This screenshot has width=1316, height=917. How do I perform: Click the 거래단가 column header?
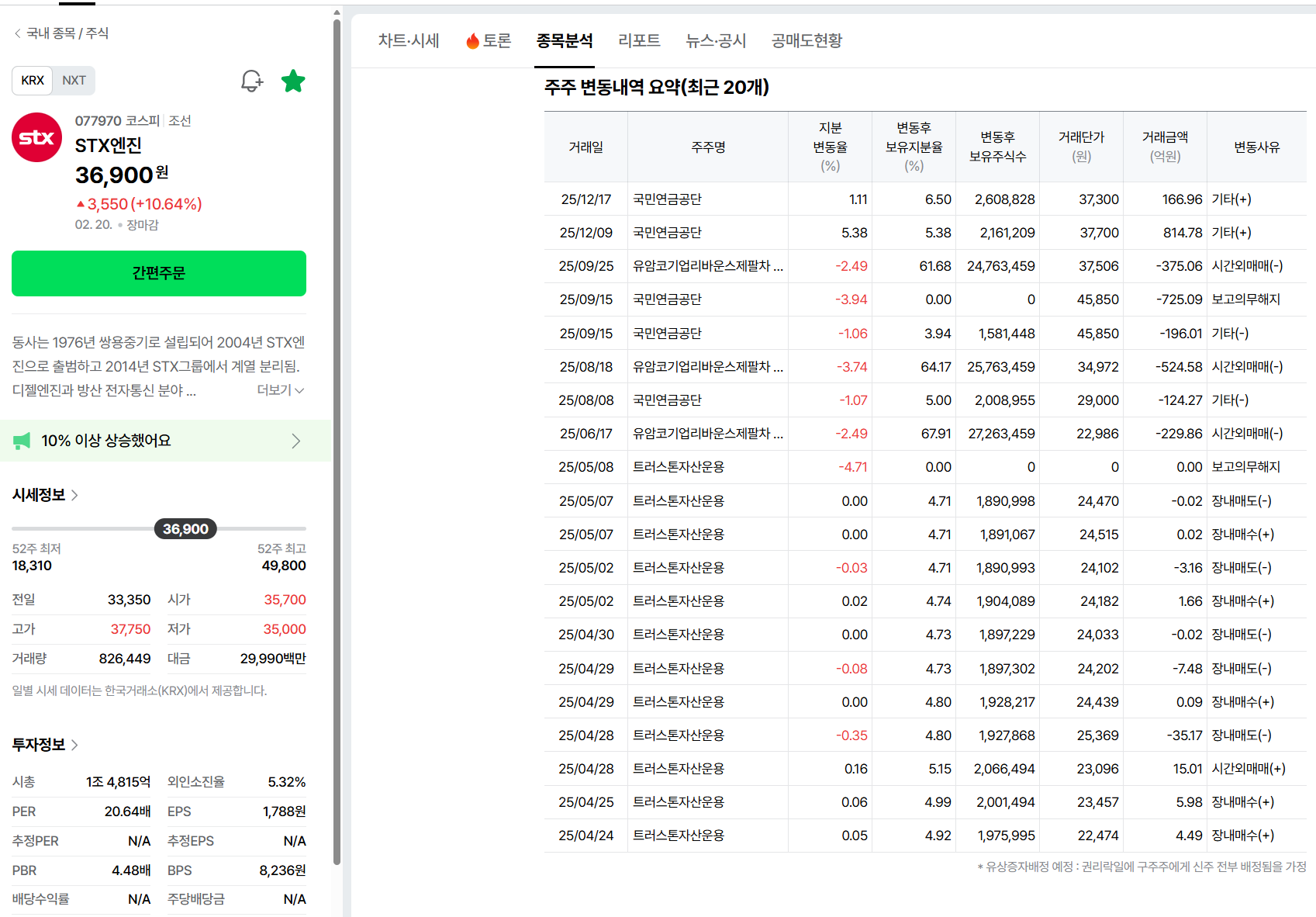(x=1081, y=147)
